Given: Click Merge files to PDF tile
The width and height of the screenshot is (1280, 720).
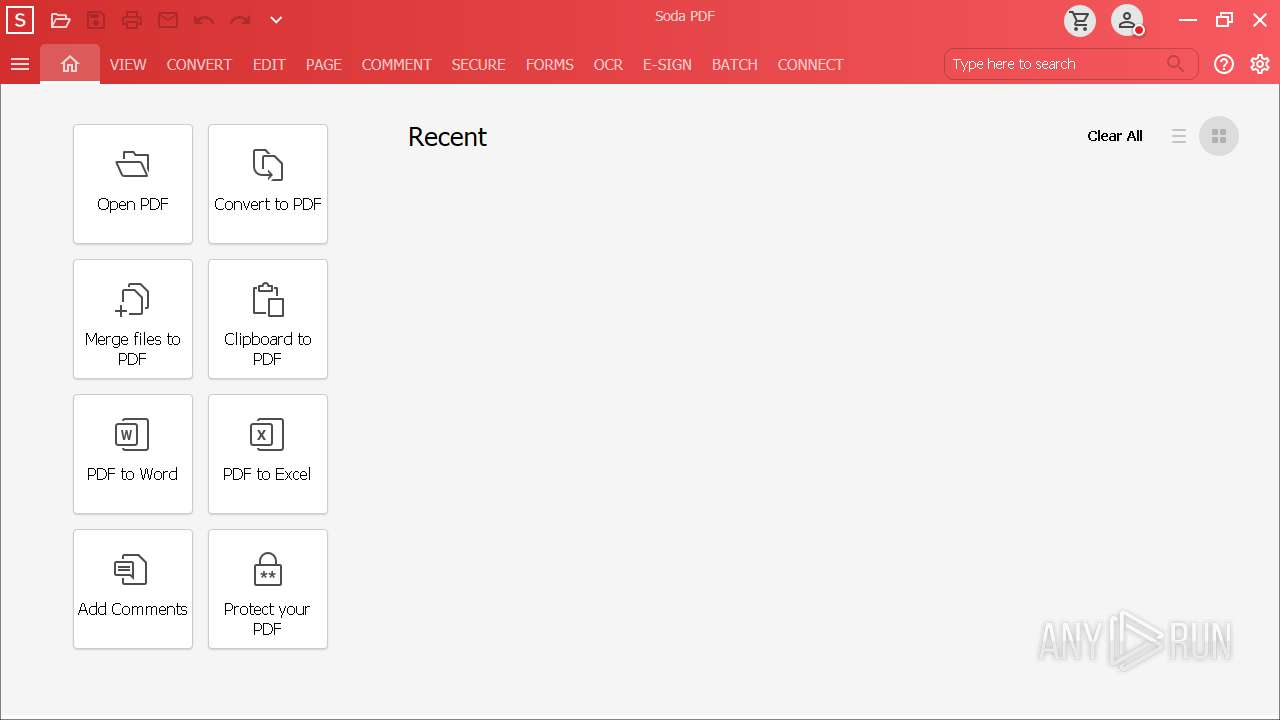Looking at the screenshot, I should tap(133, 319).
